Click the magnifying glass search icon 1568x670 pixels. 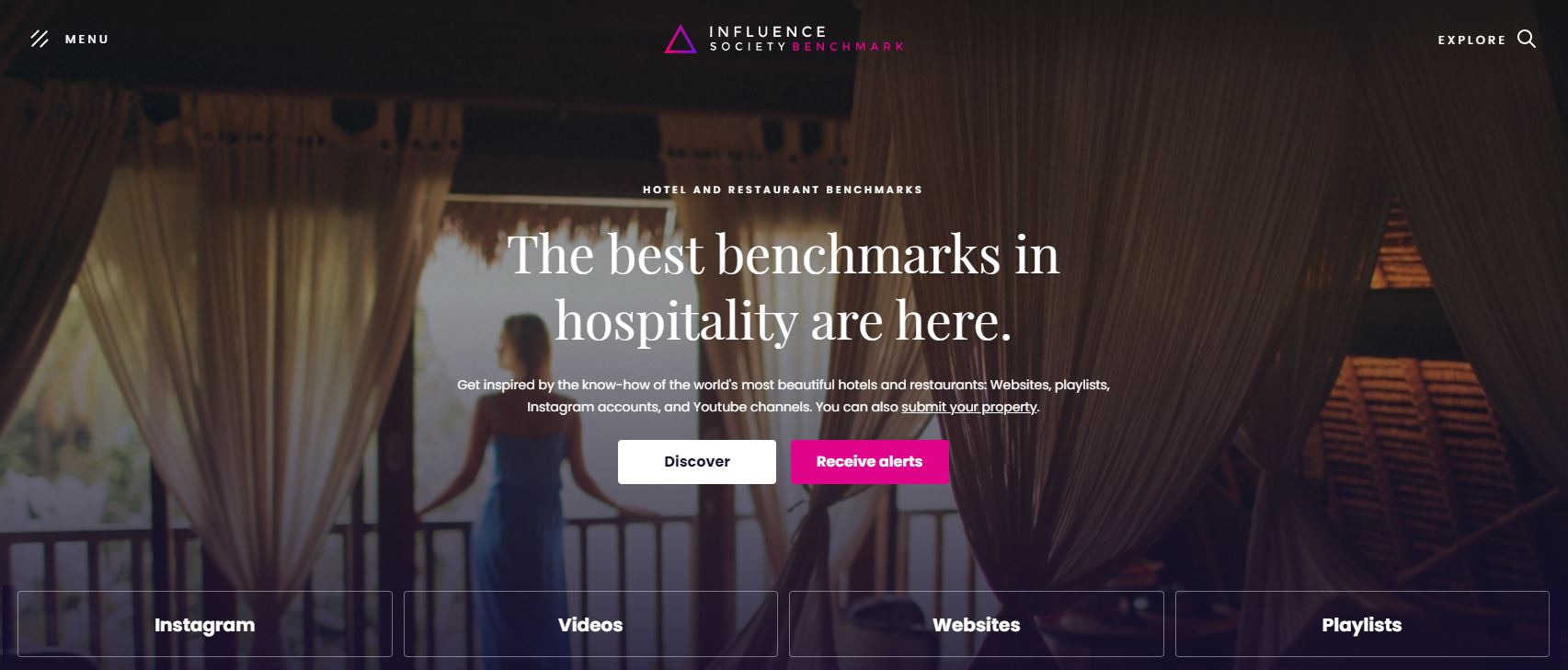(1527, 39)
